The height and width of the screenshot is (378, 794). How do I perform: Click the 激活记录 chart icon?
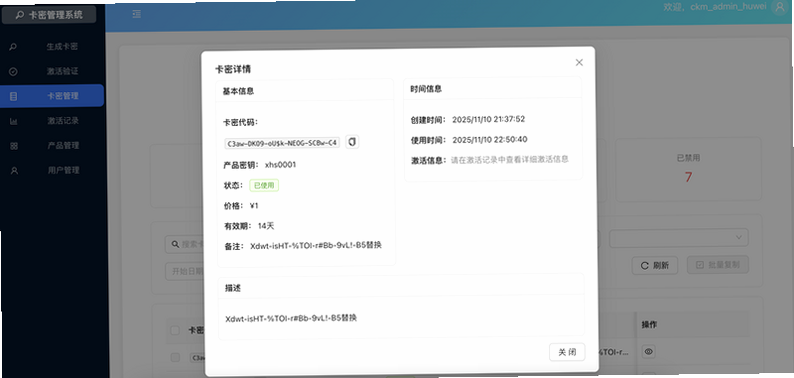pos(14,121)
